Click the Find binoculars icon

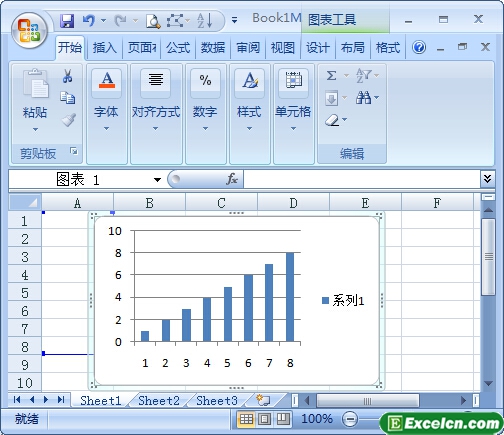click(x=363, y=98)
